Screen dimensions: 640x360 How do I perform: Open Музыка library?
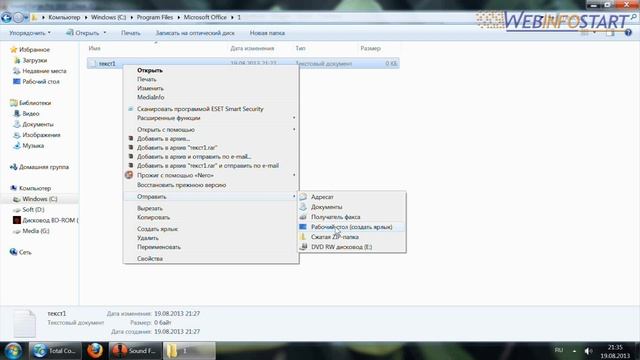[29, 145]
